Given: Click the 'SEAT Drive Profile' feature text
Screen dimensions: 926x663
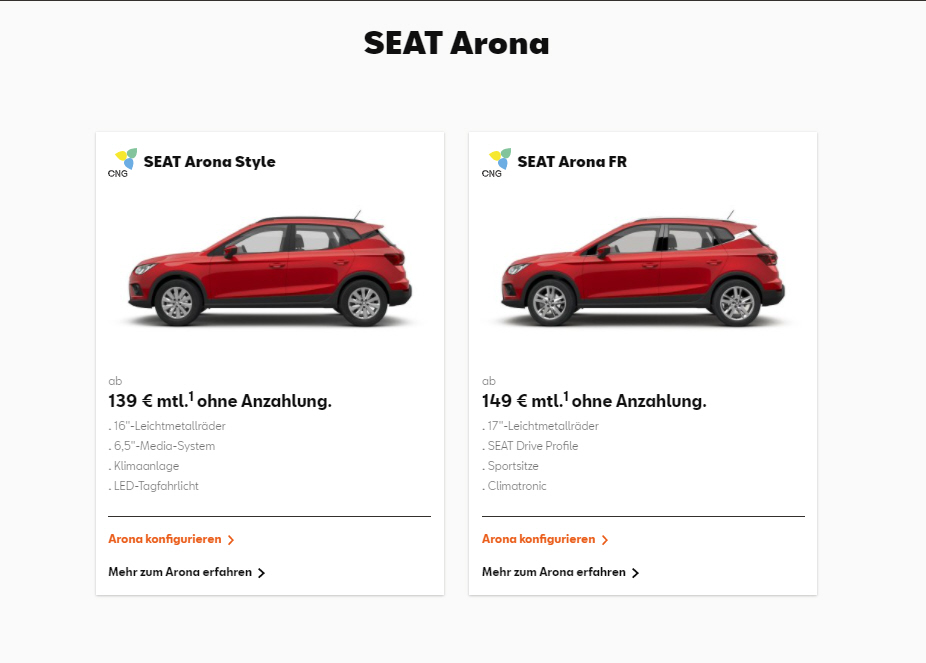Looking at the screenshot, I should pos(532,446).
